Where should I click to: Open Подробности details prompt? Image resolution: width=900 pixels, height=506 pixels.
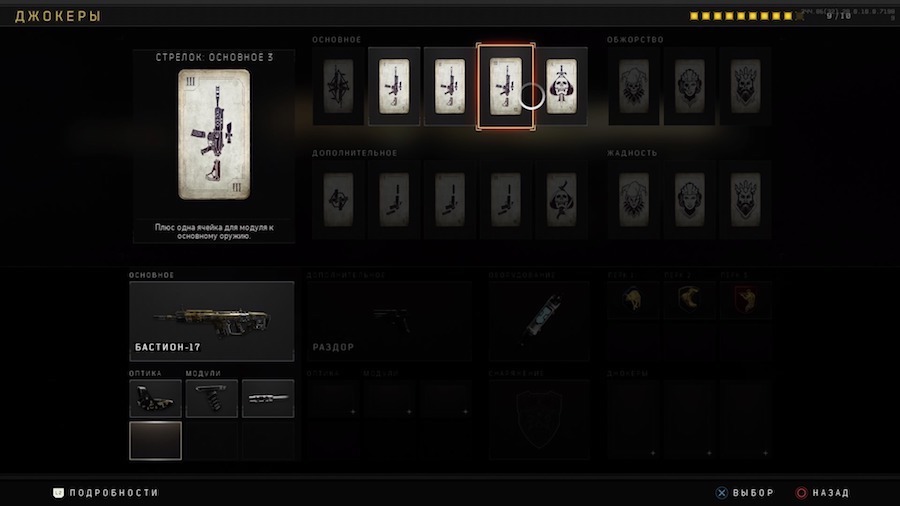[106, 492]
